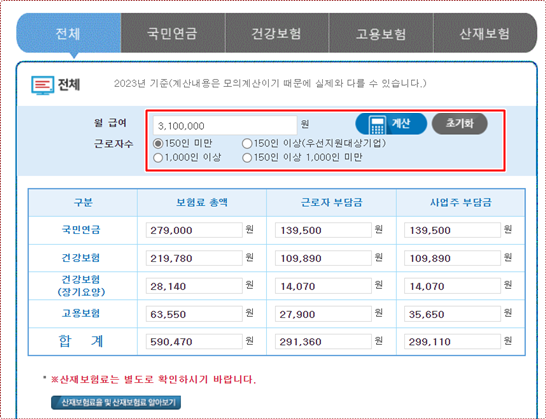The height and width of the screenshot is (419, 546).
Task: Click the 근로자 부담금 column header
Action: (x=332, y=203)
